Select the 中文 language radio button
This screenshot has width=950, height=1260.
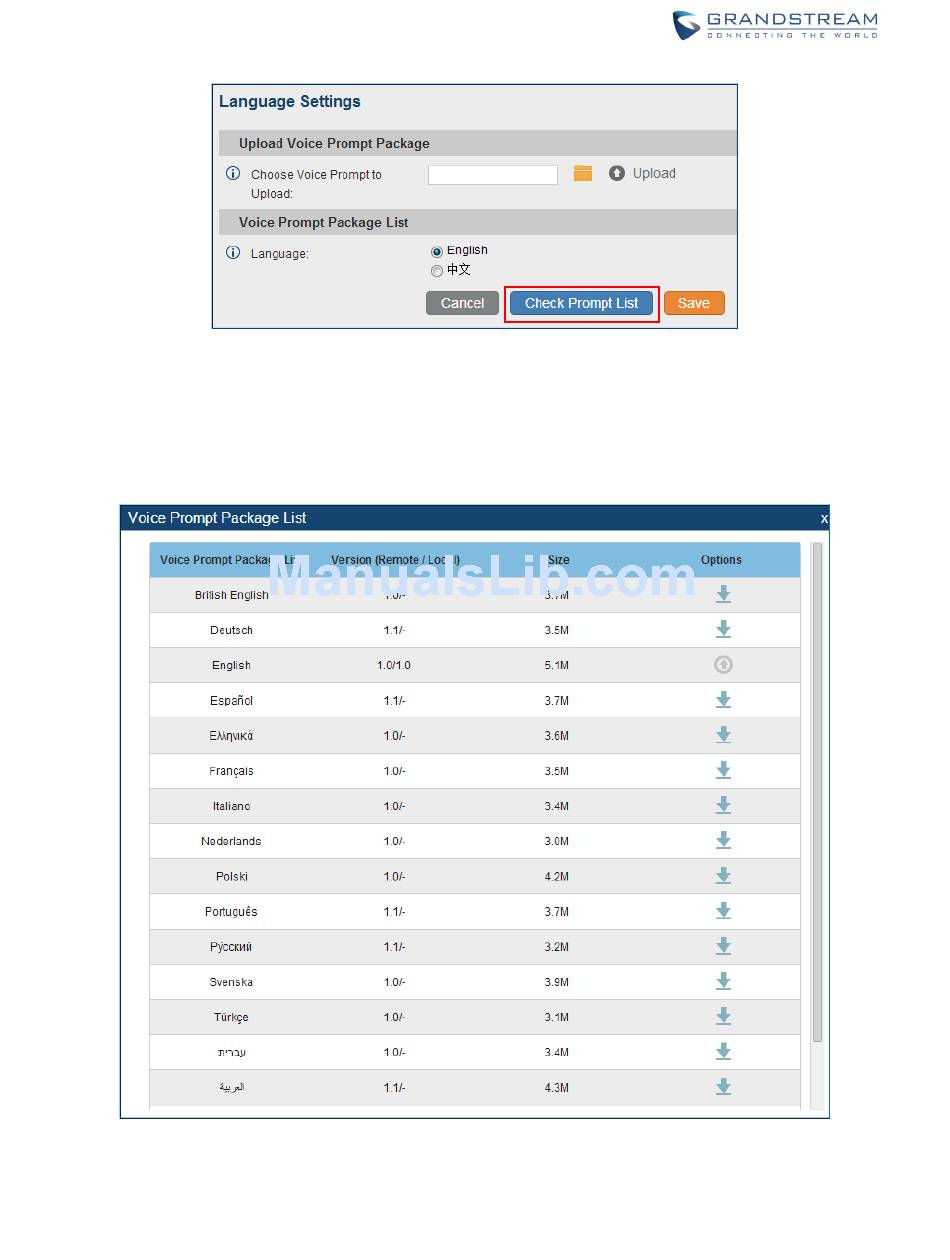[x=437, y=271]
